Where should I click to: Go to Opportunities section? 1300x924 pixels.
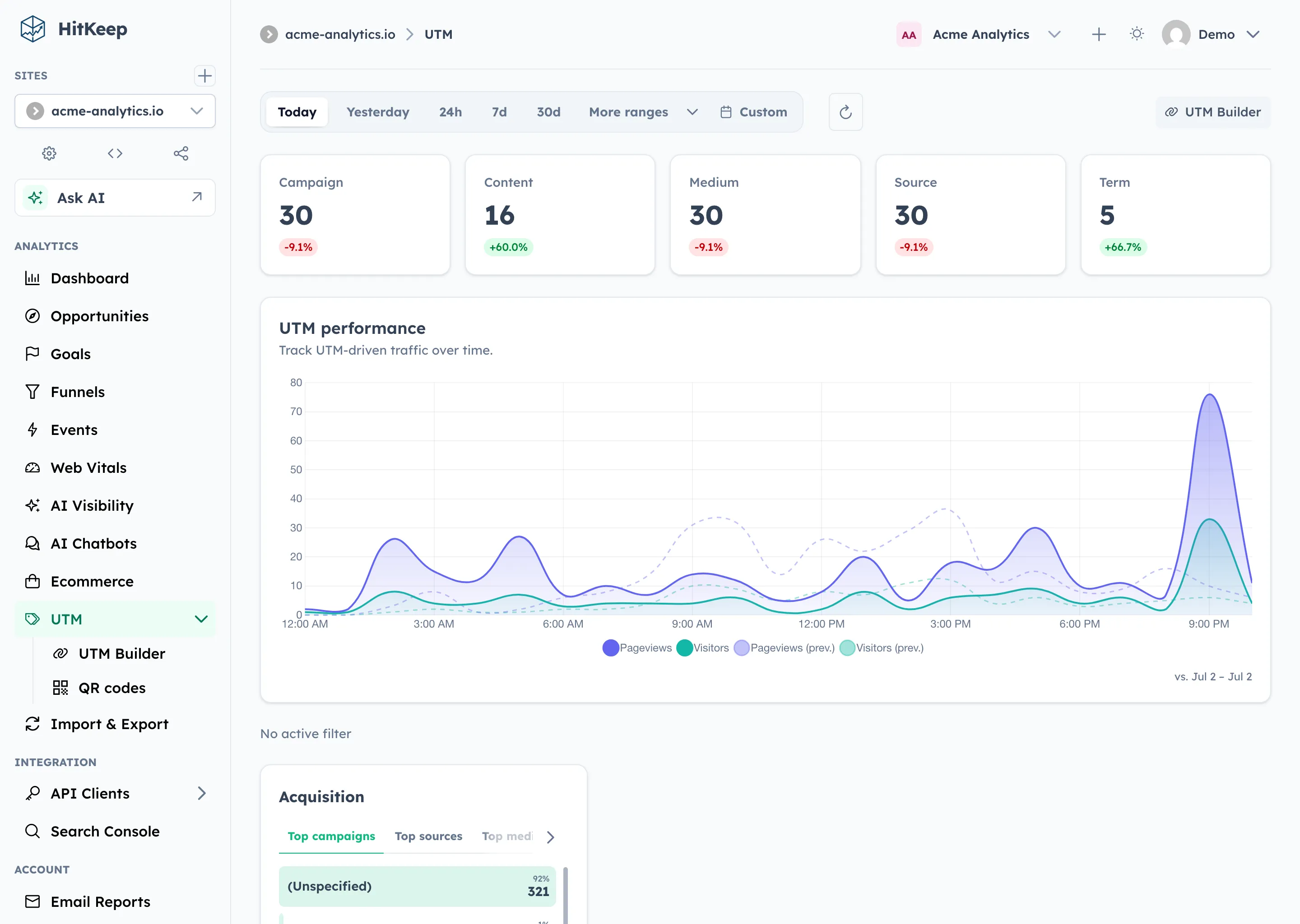115,316
